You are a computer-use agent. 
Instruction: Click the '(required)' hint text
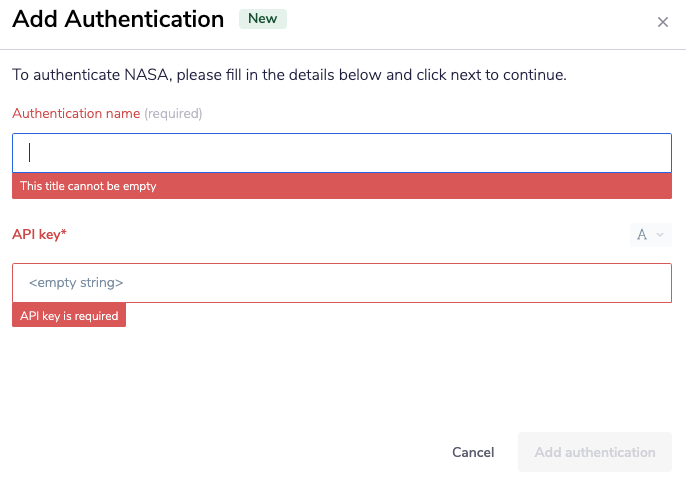click(173, 114)
